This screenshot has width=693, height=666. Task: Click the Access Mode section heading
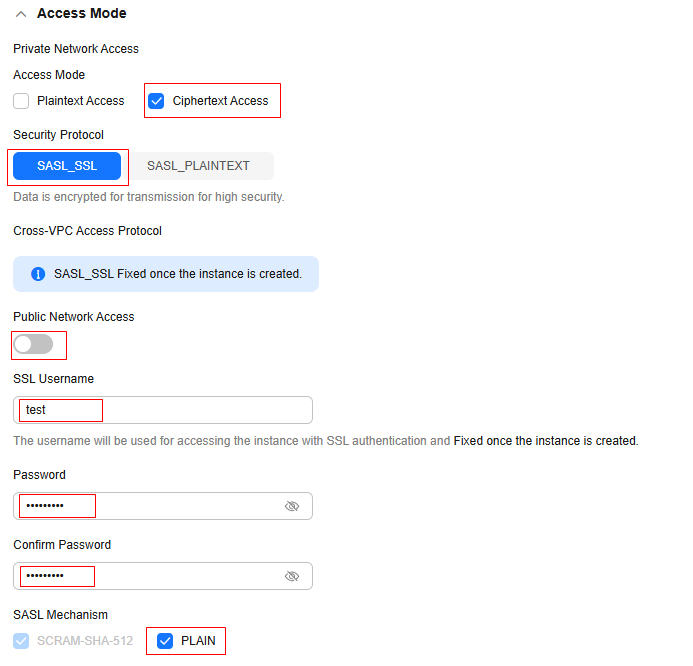coord(81,13)
